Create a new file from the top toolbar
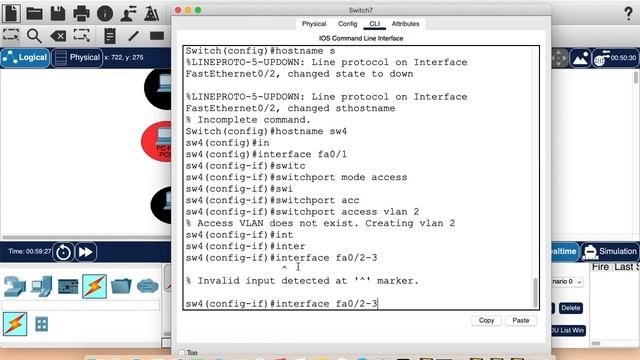 pyautogui.click(x=11, y=13)
